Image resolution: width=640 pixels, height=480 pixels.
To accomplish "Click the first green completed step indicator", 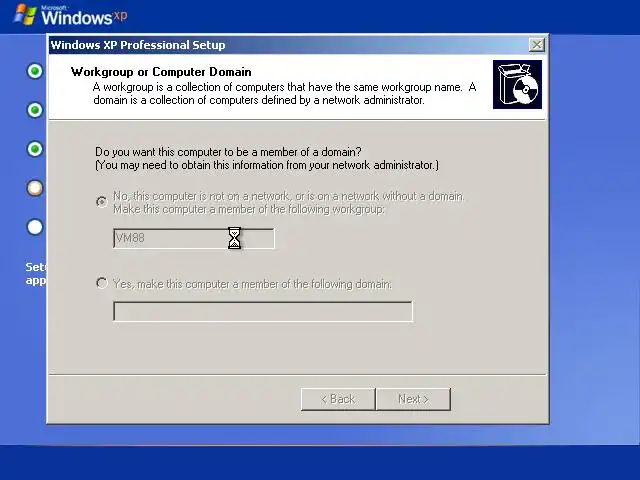I will click(35, 71).
